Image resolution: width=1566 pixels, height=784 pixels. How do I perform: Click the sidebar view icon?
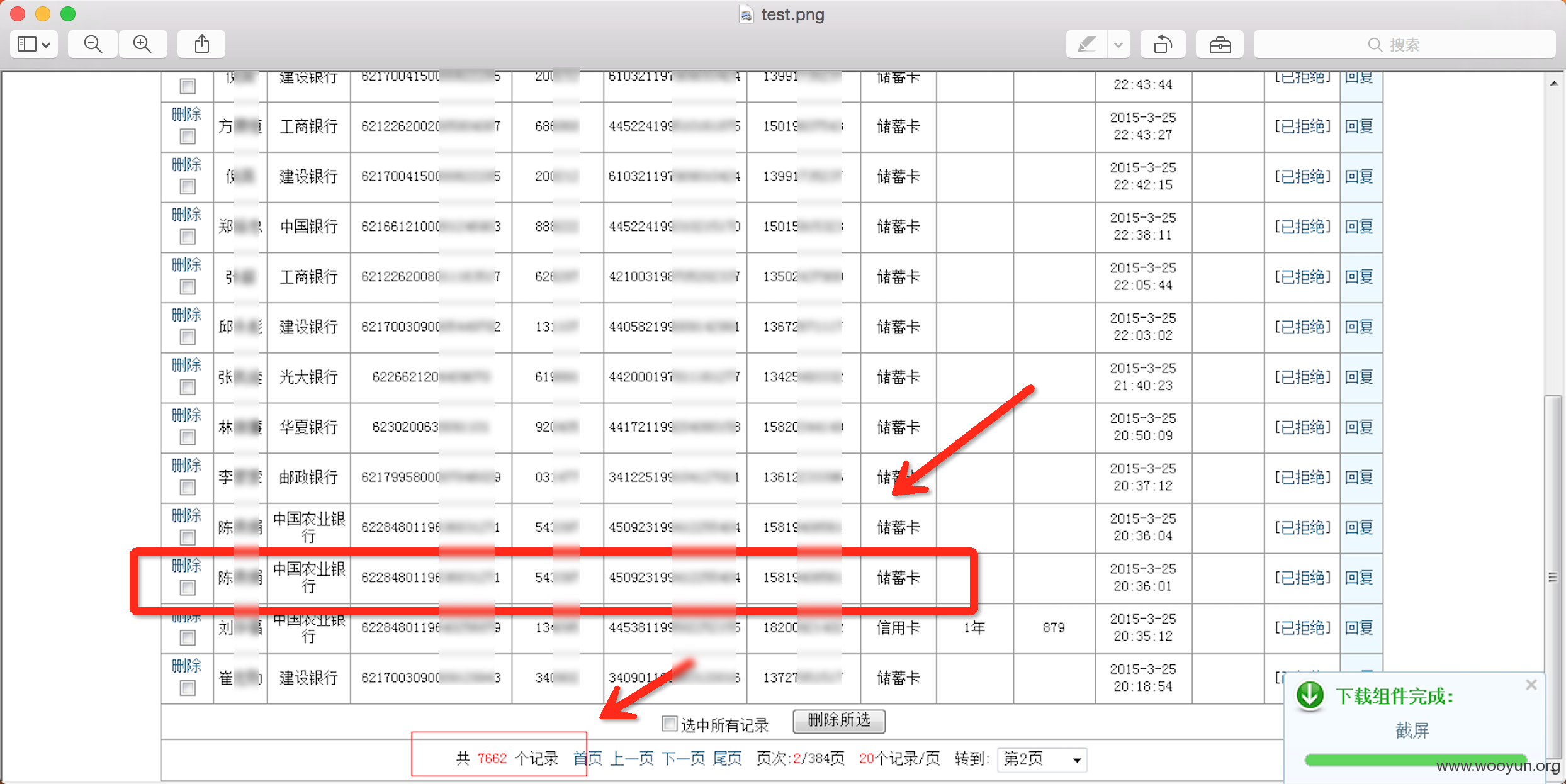click(x=27, y=44)
